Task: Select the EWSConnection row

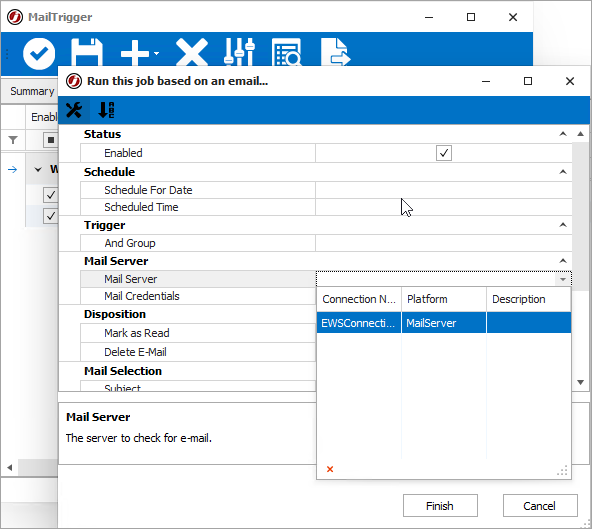Action: 444,323
